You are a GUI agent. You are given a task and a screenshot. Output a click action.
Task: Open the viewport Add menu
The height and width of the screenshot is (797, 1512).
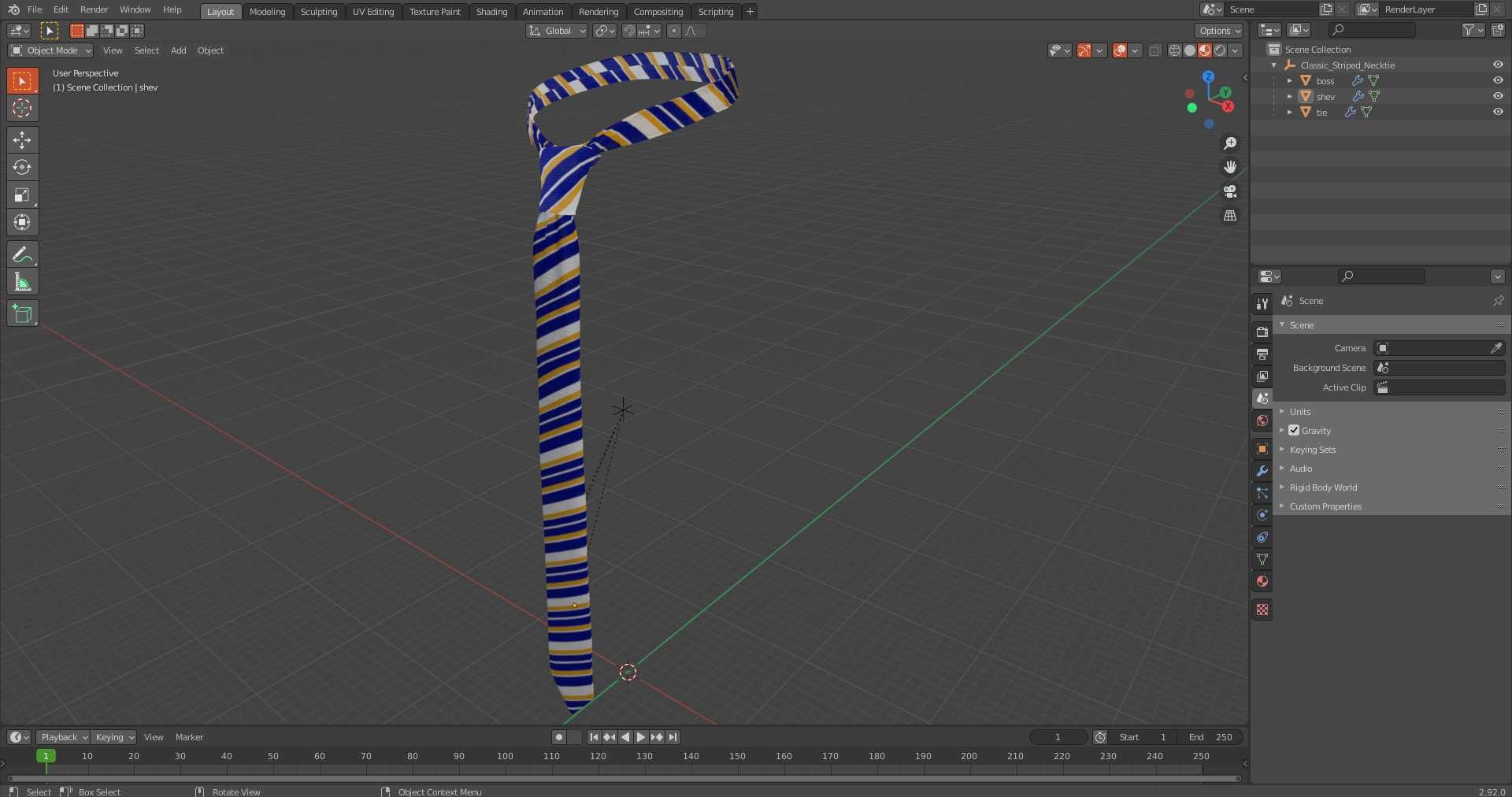tap(179, 50)
